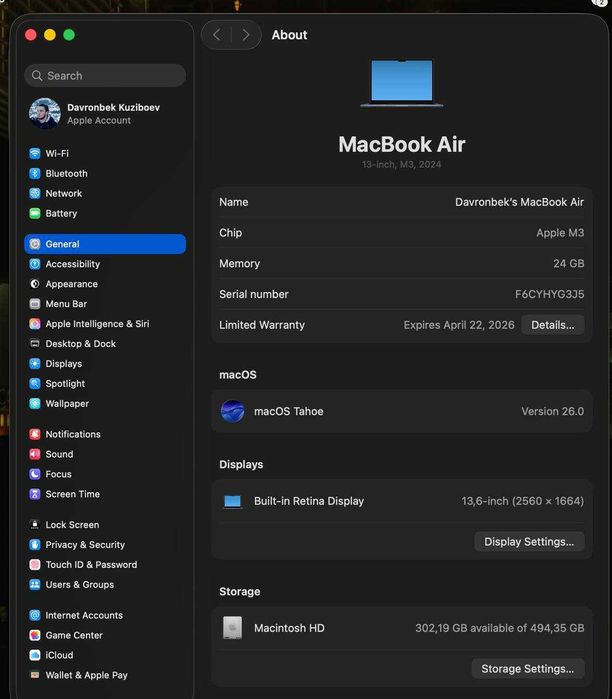Open Focus moon icon
612x699 pixels.
click(x=35, y=474)
